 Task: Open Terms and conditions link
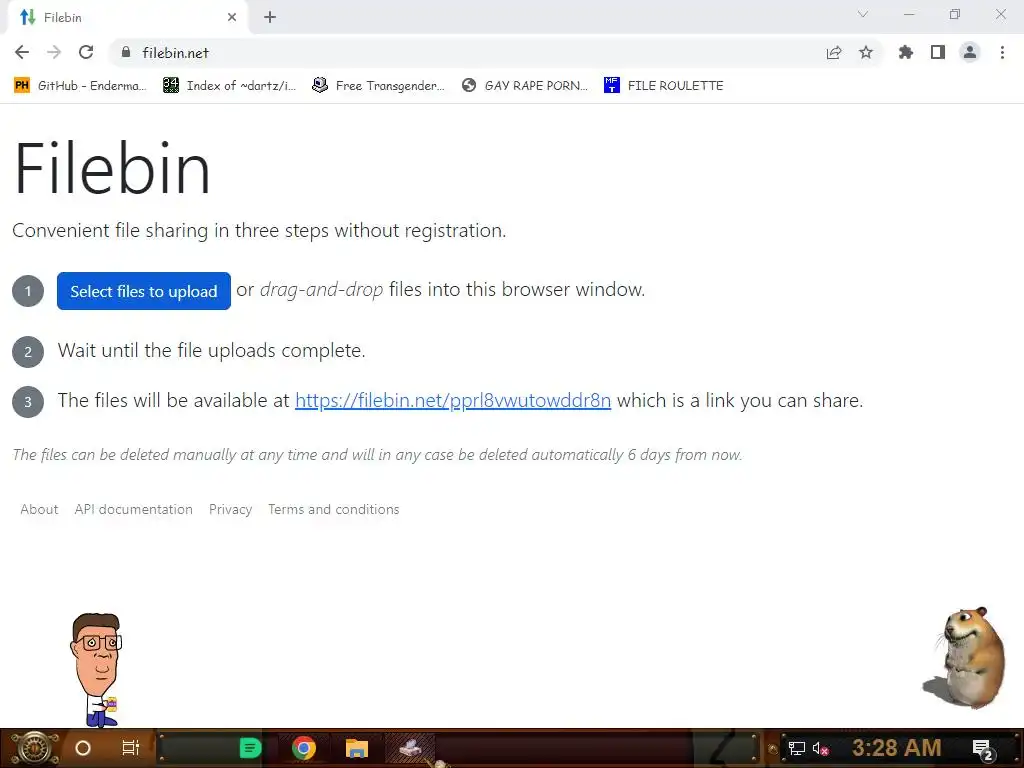click(334, 509)
